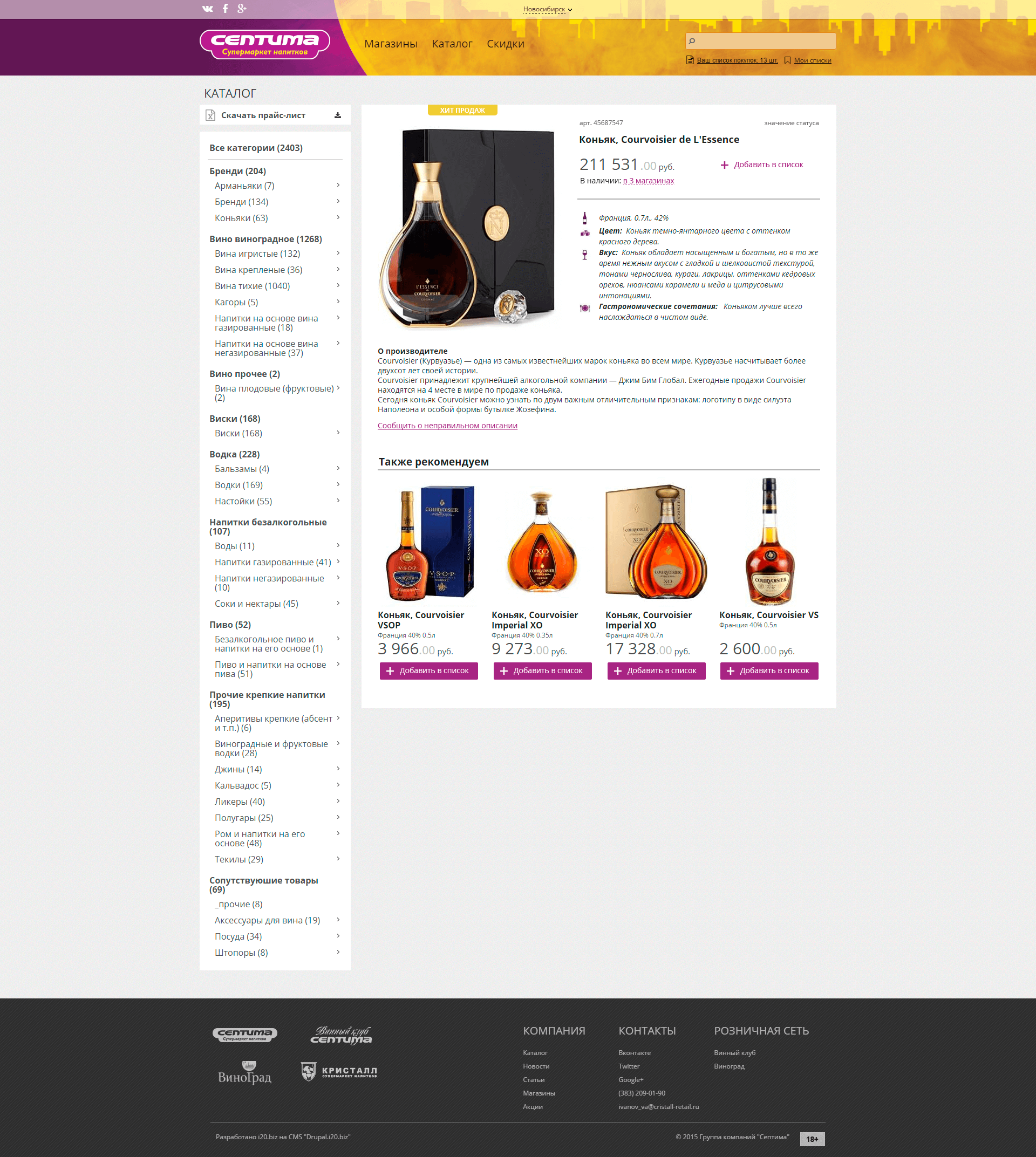Open the Facebook icon in the top bar
The width and height of the screenshot is (1036, 1157).
pos(226,9)
